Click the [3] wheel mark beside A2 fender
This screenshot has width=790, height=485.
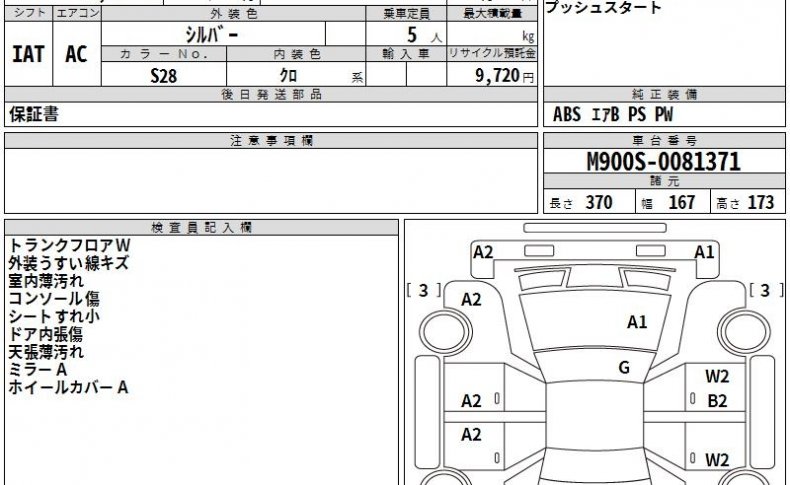(x=424, y=291)
